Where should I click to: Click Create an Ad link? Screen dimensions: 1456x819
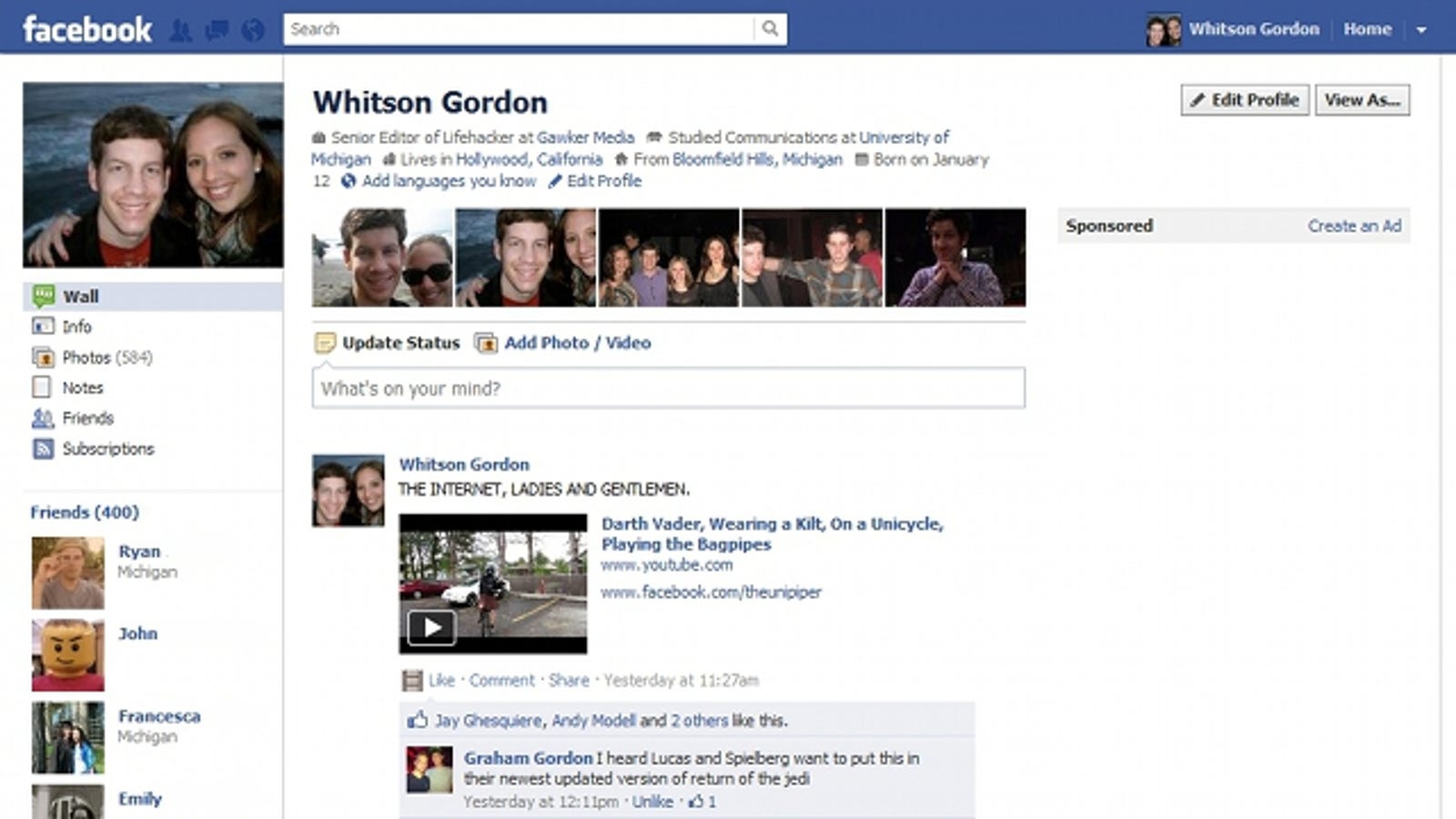(1354, 226)
